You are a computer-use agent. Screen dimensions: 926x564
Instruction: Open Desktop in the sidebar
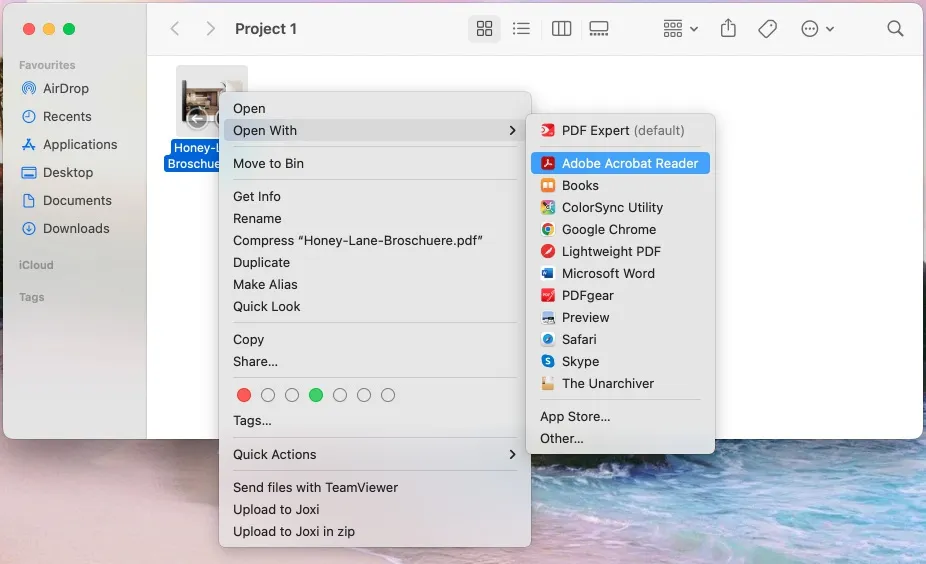tap(57, 172)
